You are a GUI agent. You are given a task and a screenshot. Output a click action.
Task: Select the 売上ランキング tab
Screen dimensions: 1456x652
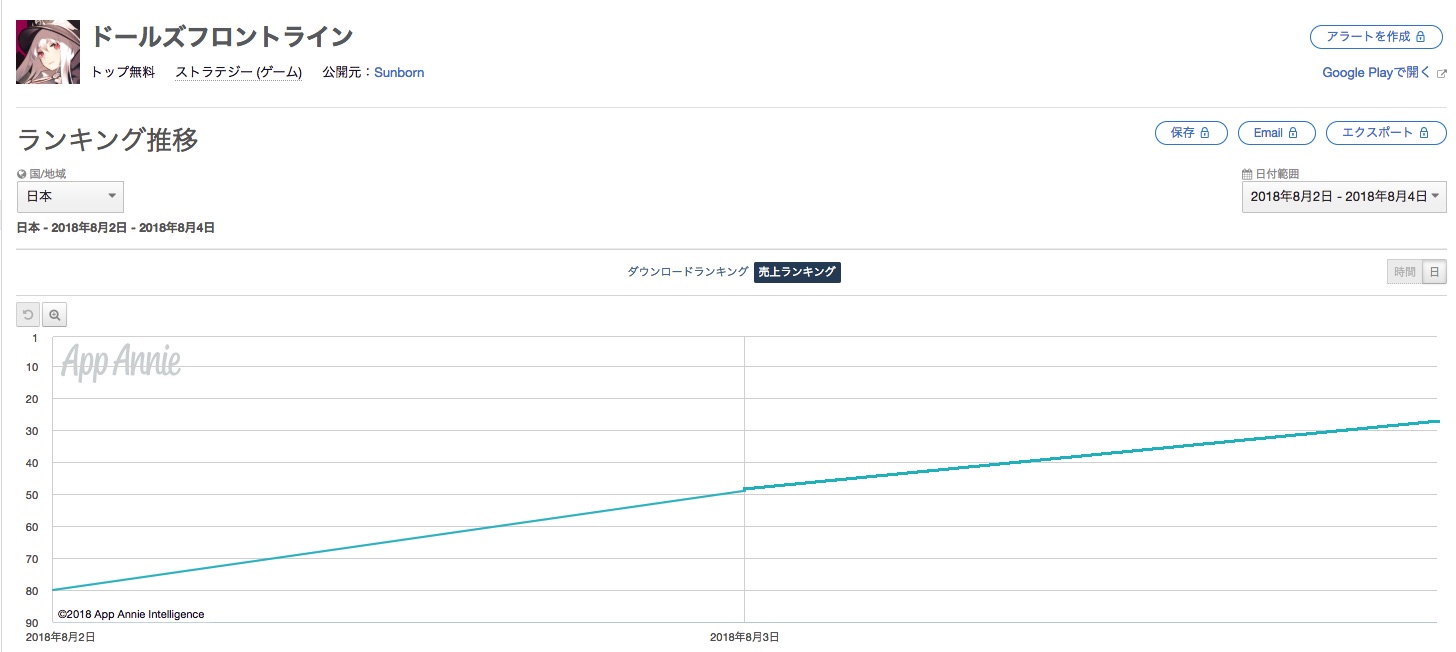[797, 272]
